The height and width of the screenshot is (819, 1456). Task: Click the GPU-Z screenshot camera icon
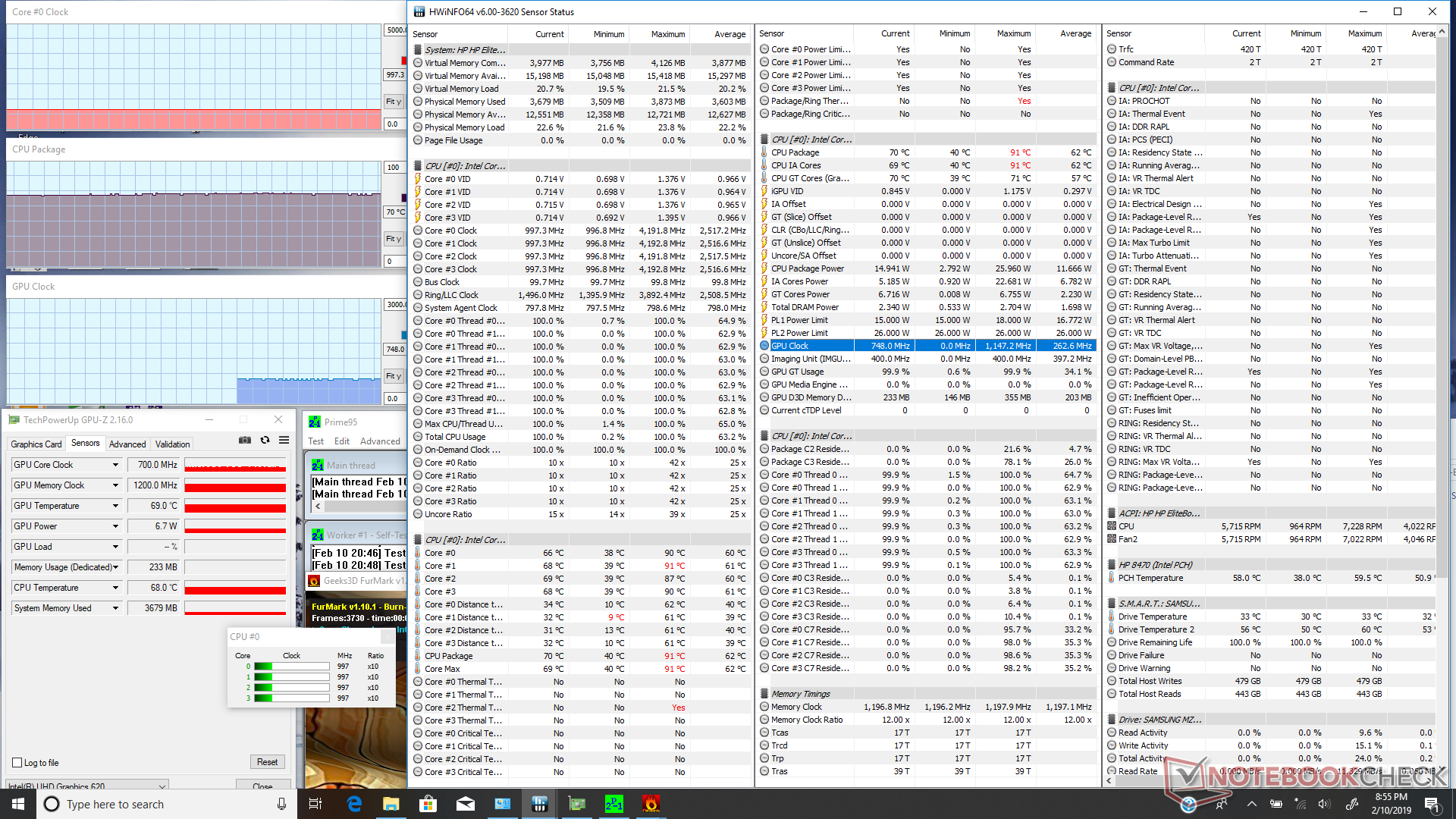coord(245,440)
